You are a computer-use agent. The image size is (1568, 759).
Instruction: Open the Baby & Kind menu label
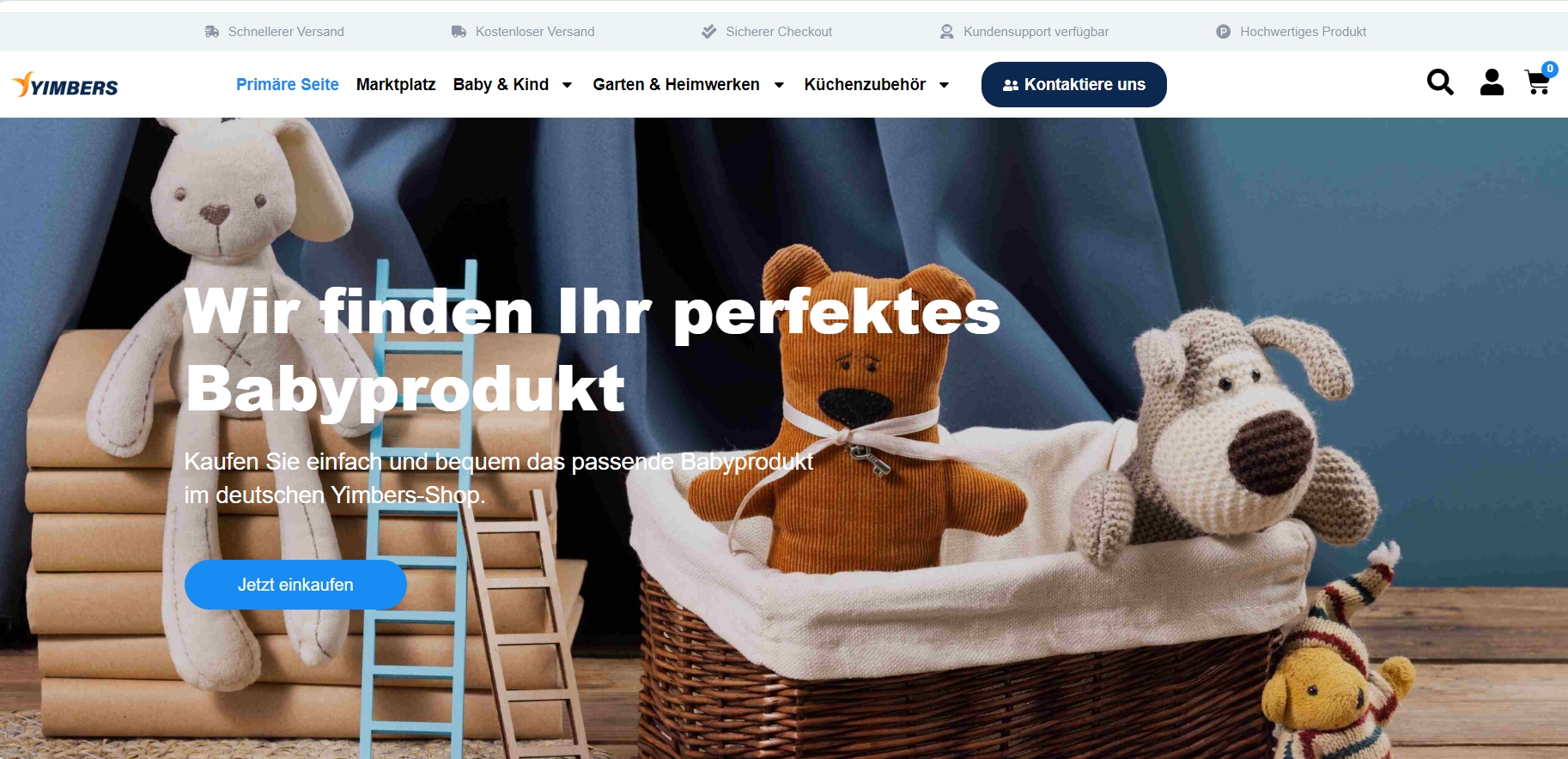501,84
